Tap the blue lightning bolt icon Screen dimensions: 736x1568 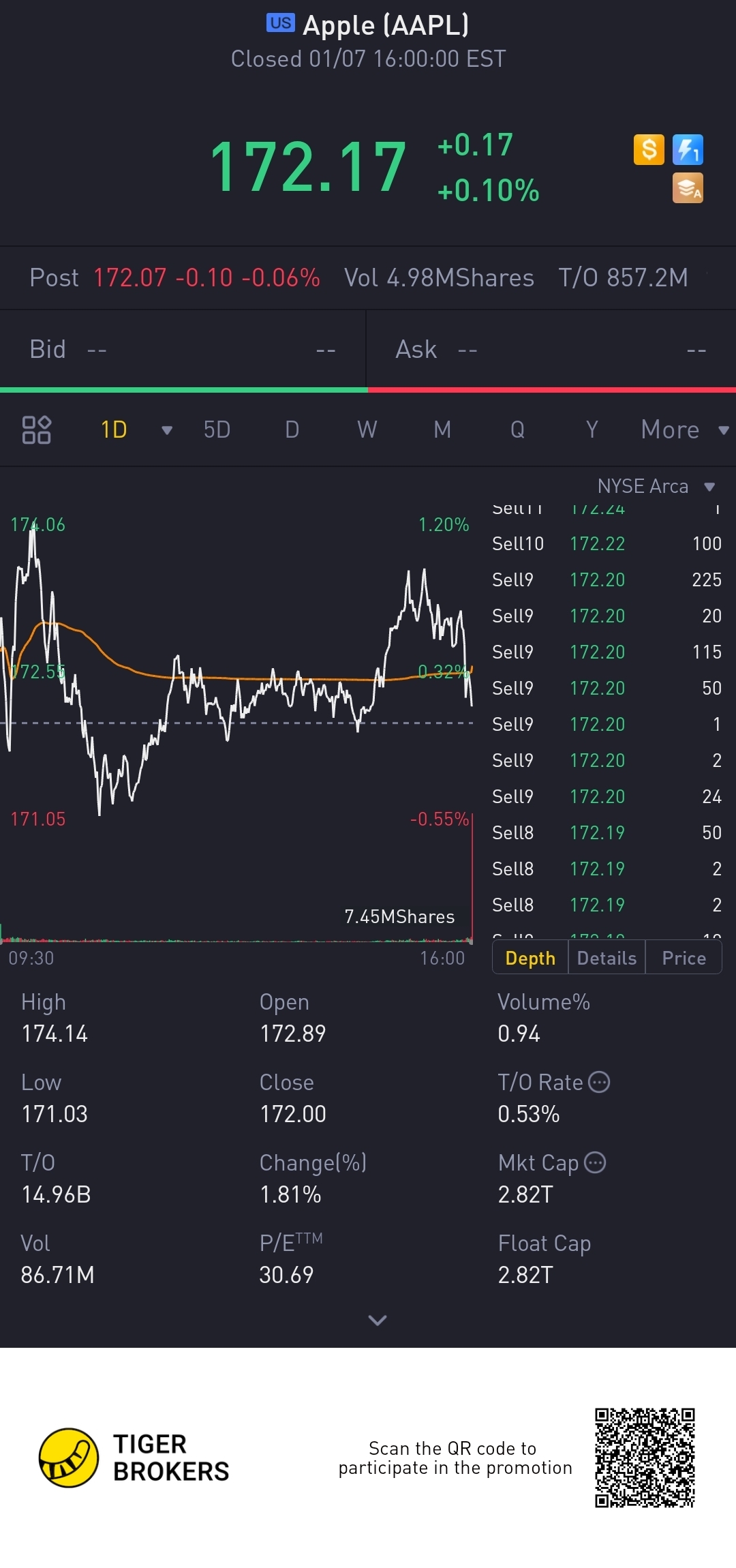[688, 149]
